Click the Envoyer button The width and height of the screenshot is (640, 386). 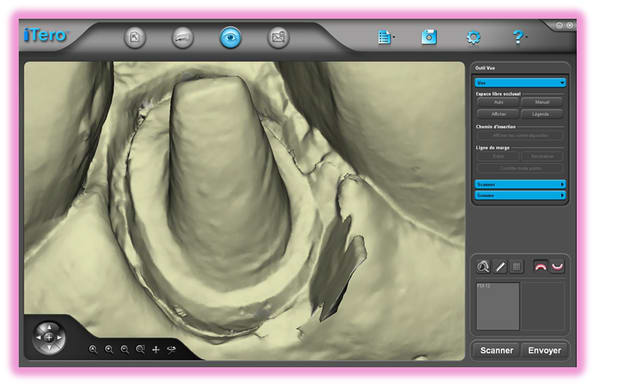pos(544,351)
